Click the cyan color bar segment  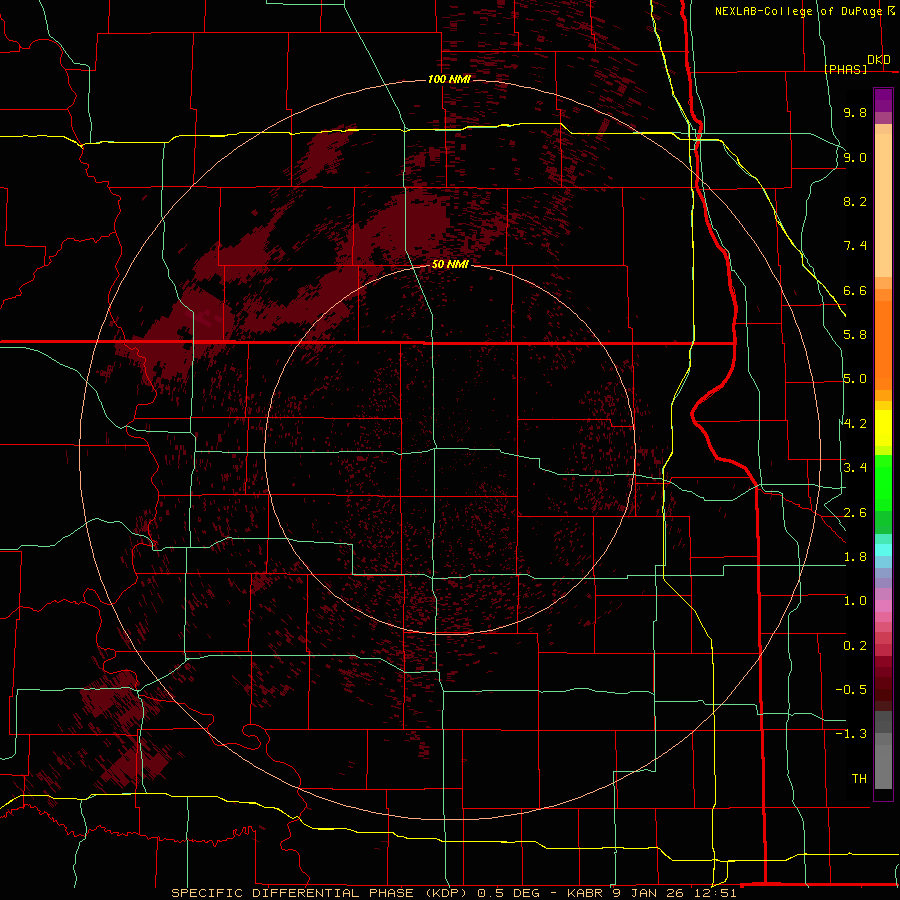[883, 550]
